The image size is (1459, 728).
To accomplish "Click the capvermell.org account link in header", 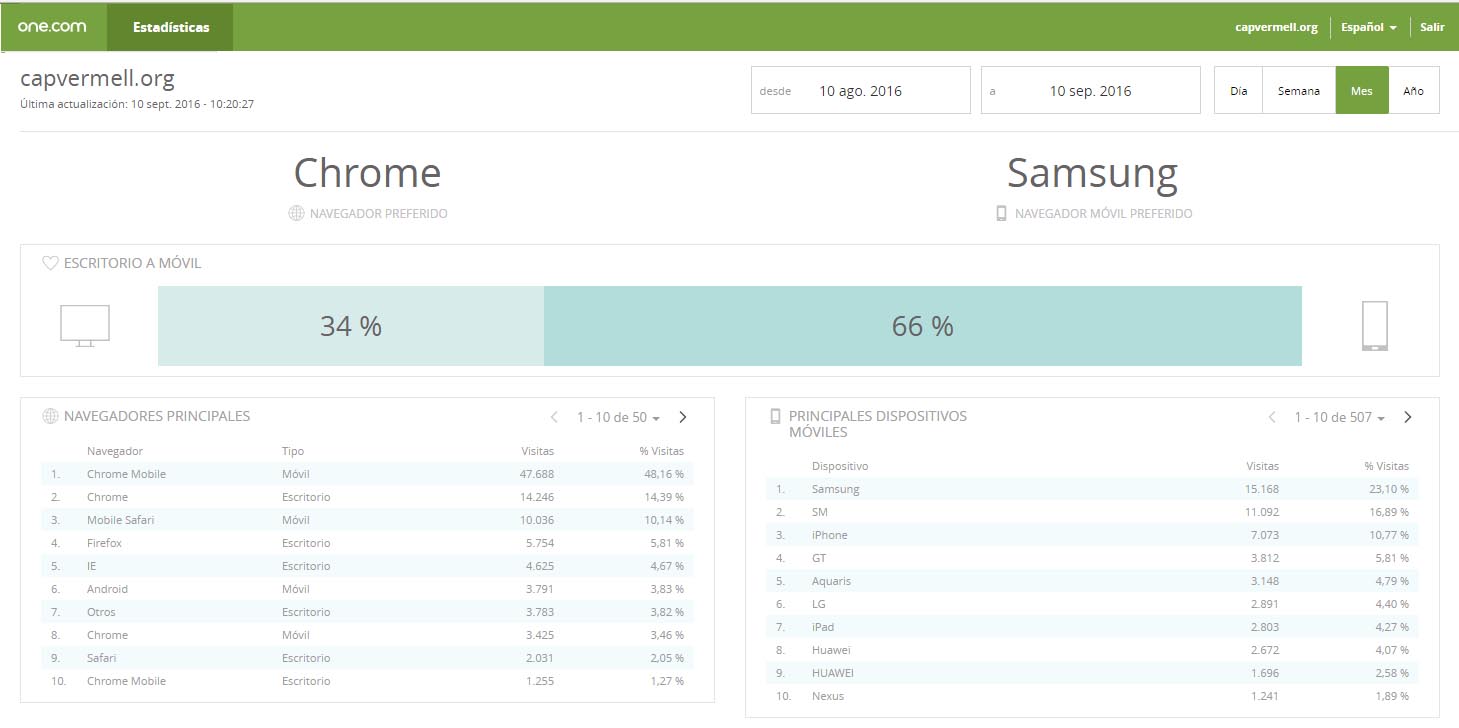I will (1276, 27).
